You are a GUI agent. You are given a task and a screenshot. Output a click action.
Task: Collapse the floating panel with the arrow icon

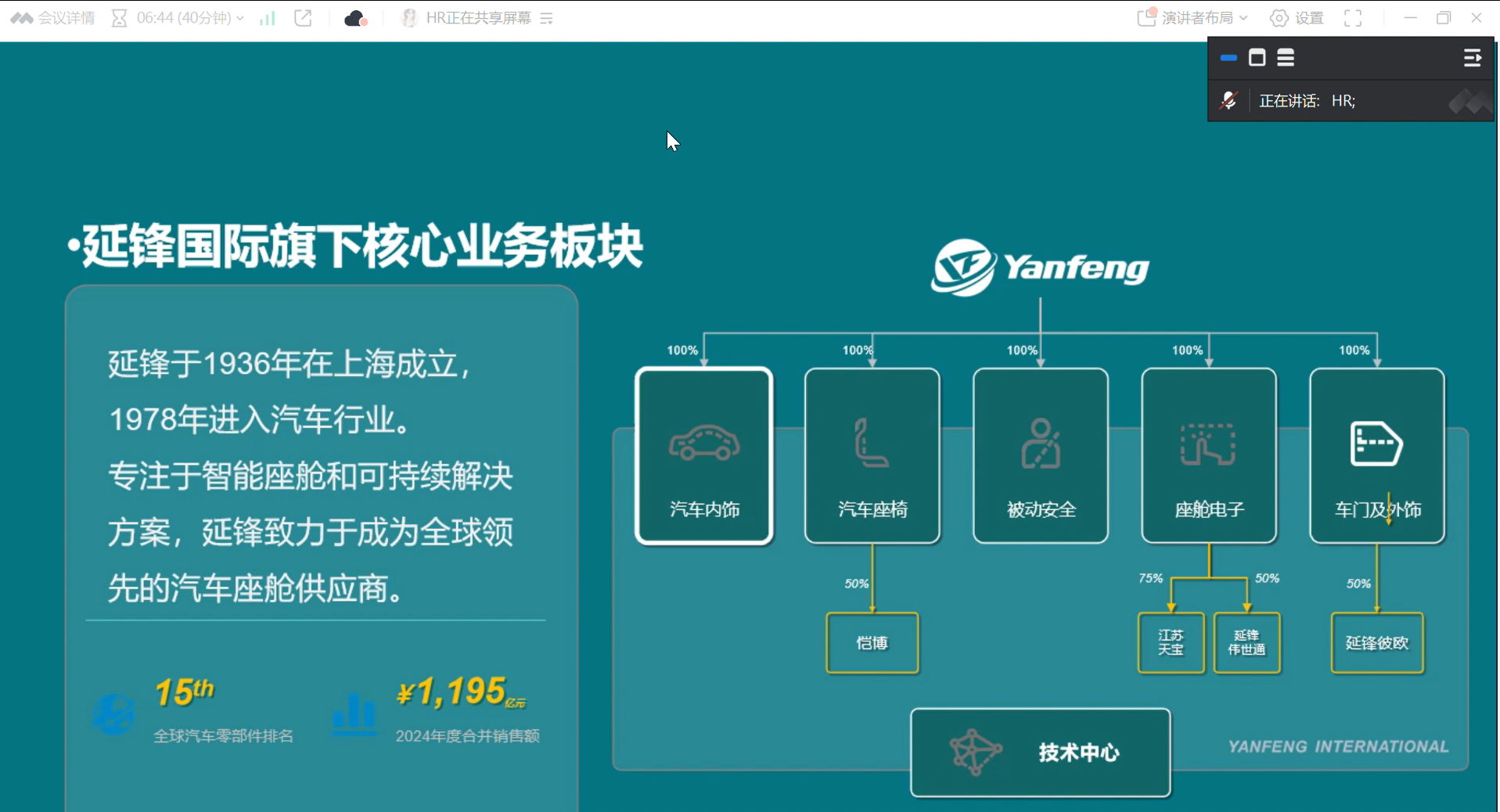[x=1472, y=58]
